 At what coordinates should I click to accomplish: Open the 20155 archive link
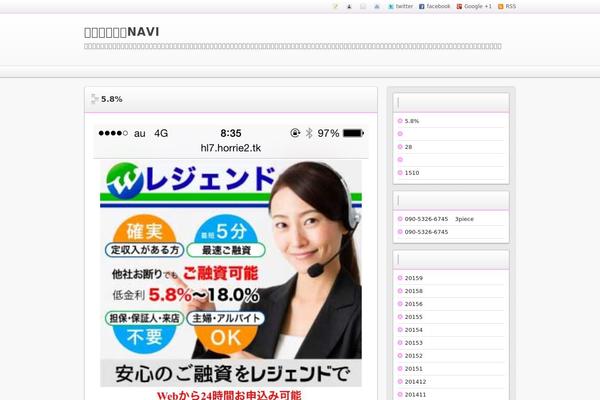414,317
